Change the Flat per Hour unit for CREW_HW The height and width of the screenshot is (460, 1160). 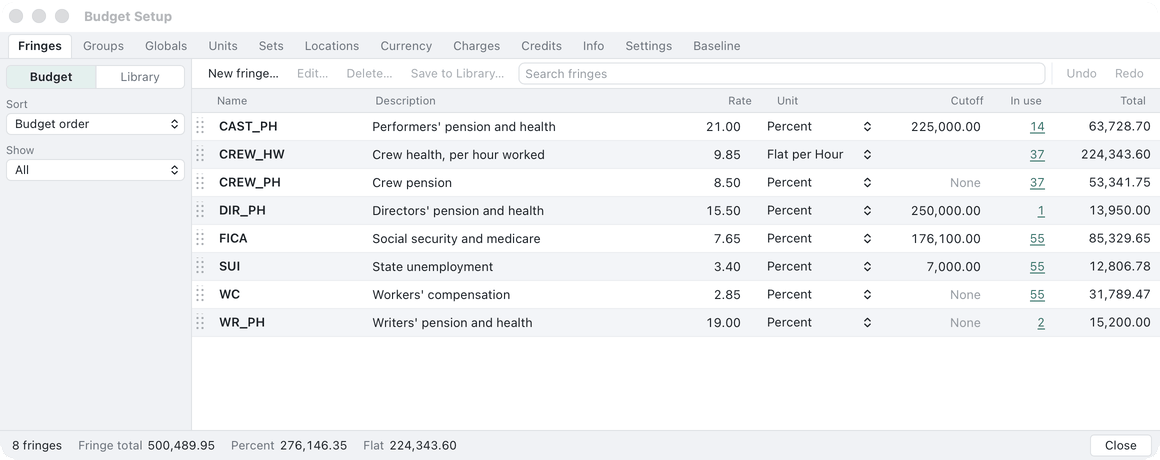[x=819, y=155]
